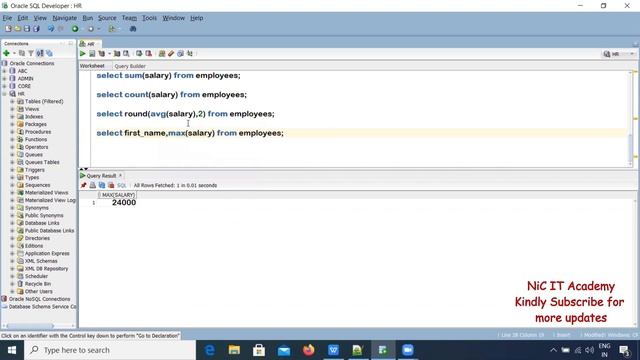640x360 pixels.
Task: Close the Query Result tab
Action: point(120,176)
